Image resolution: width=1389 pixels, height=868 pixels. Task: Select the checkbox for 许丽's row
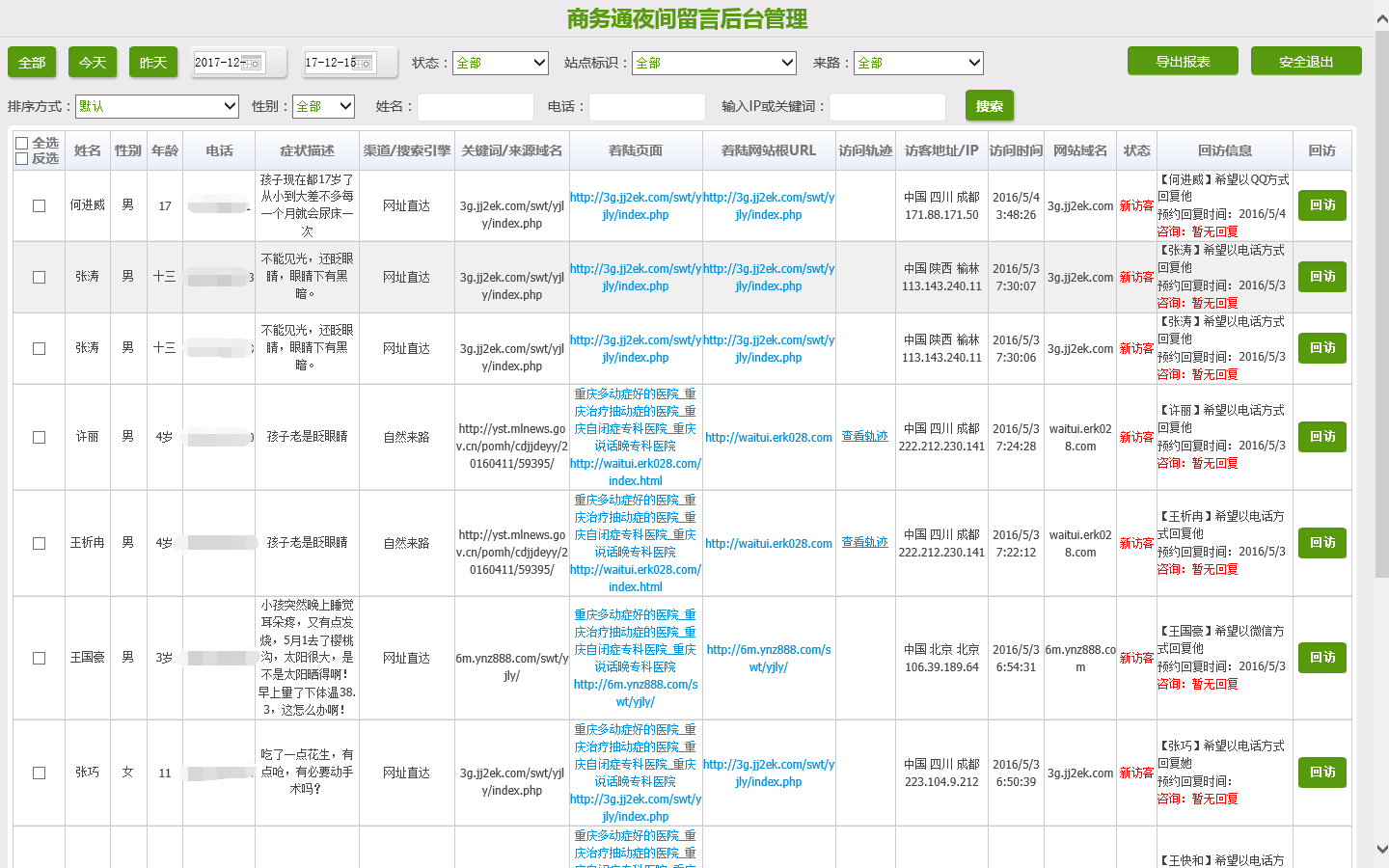tap(40, 438)
